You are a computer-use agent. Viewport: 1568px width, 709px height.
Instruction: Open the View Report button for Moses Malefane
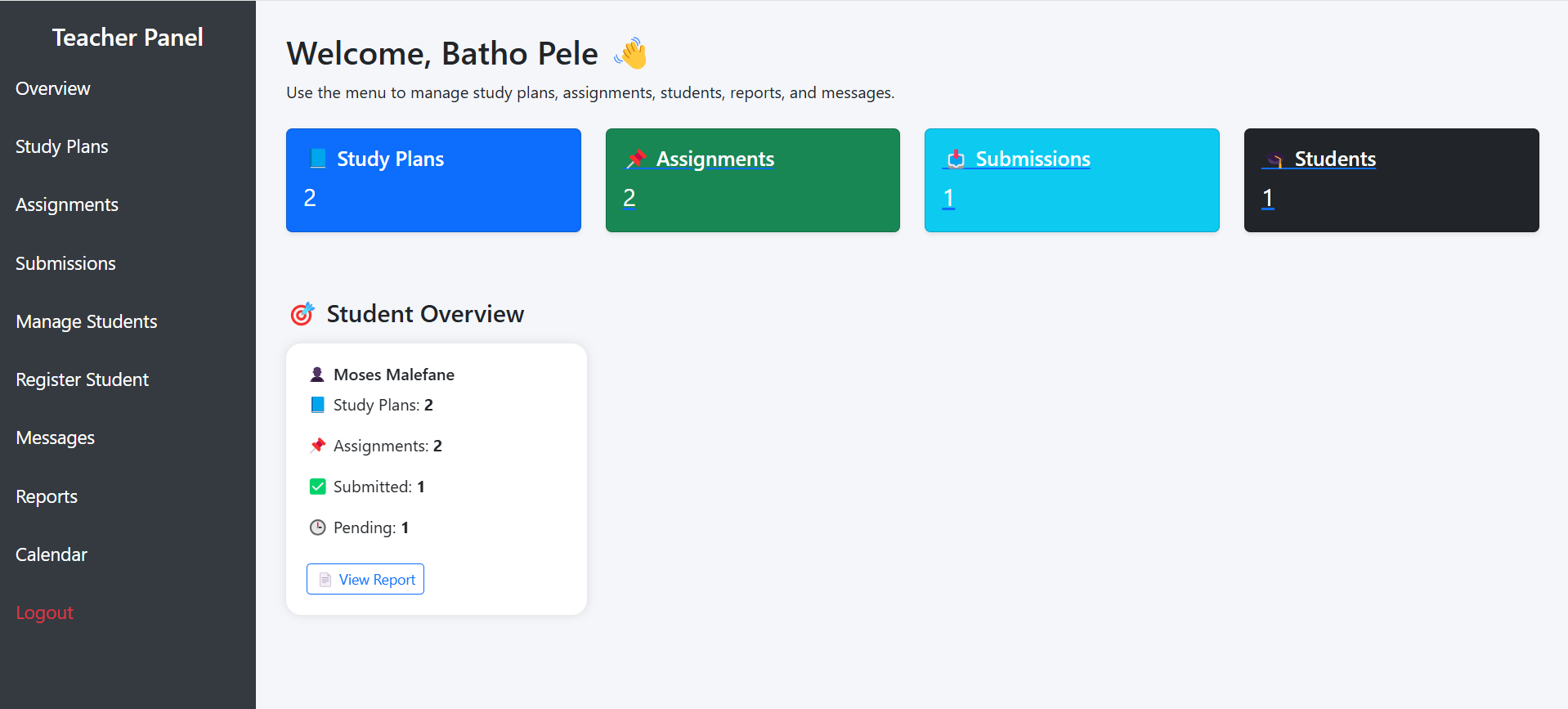click(x=365, y=579)
